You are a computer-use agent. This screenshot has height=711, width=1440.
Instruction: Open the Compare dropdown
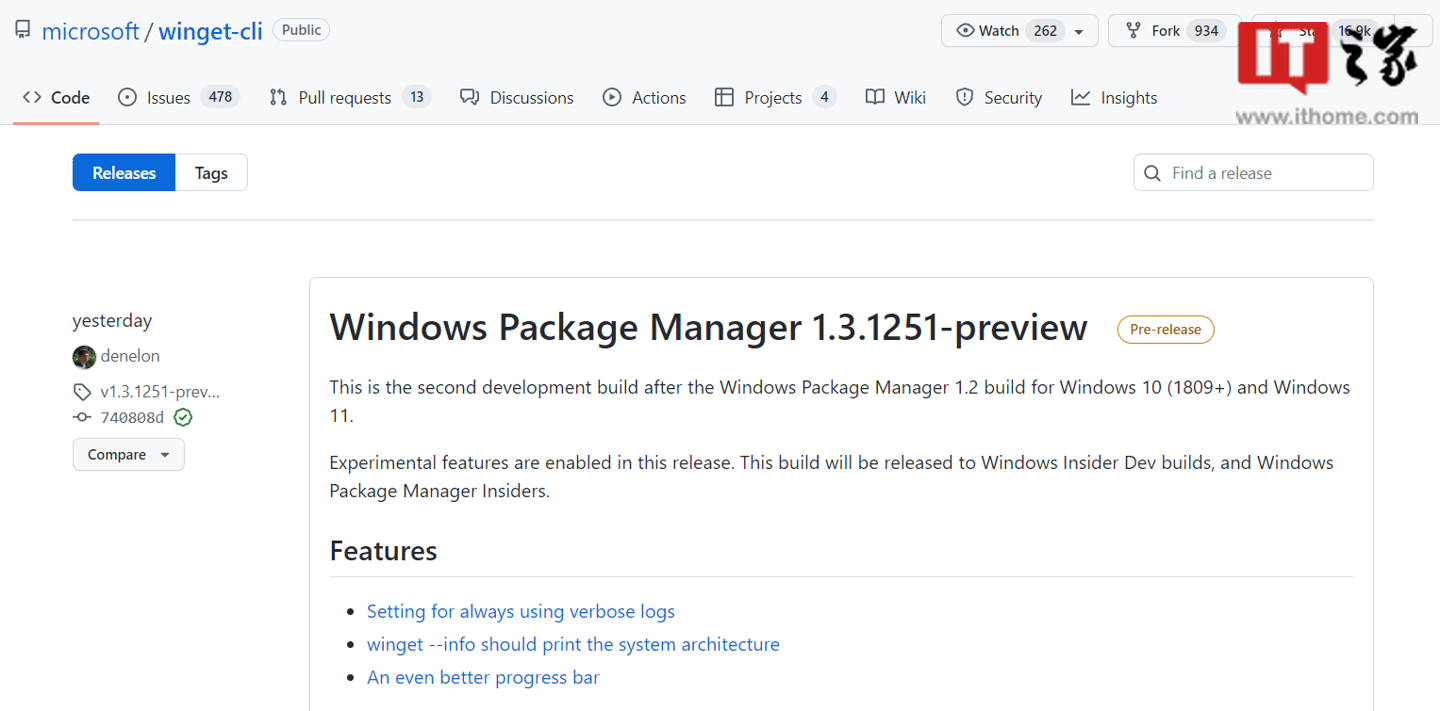click(128, 455)
